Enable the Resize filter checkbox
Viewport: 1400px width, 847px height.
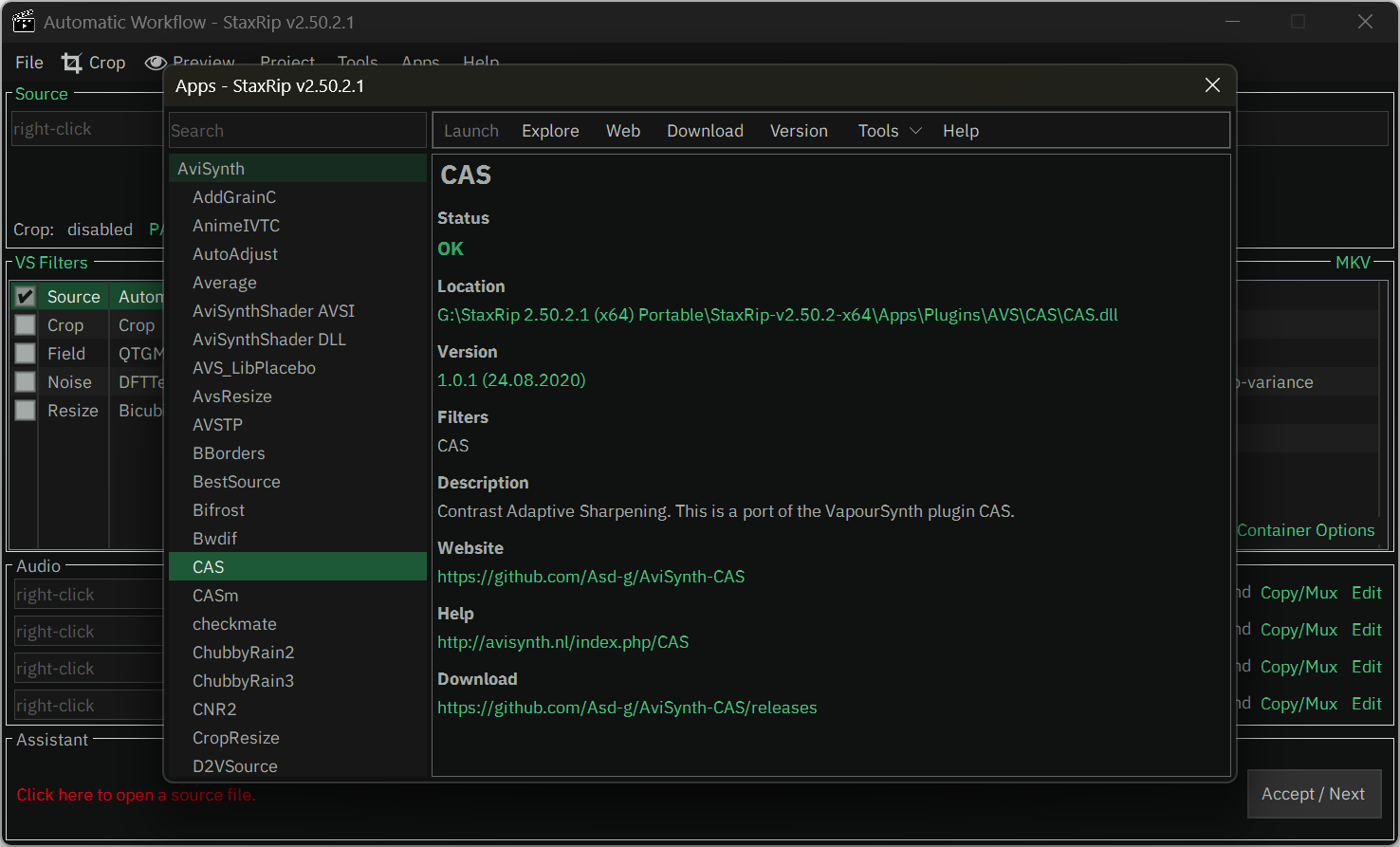pos(26,411)
